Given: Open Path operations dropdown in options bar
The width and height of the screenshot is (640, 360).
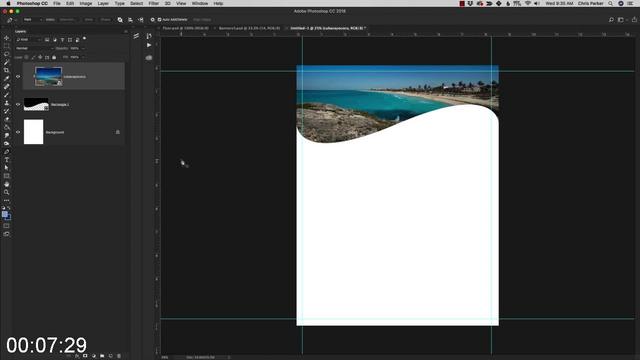Looking at the screenshot, I should click(x=120, y=20).
